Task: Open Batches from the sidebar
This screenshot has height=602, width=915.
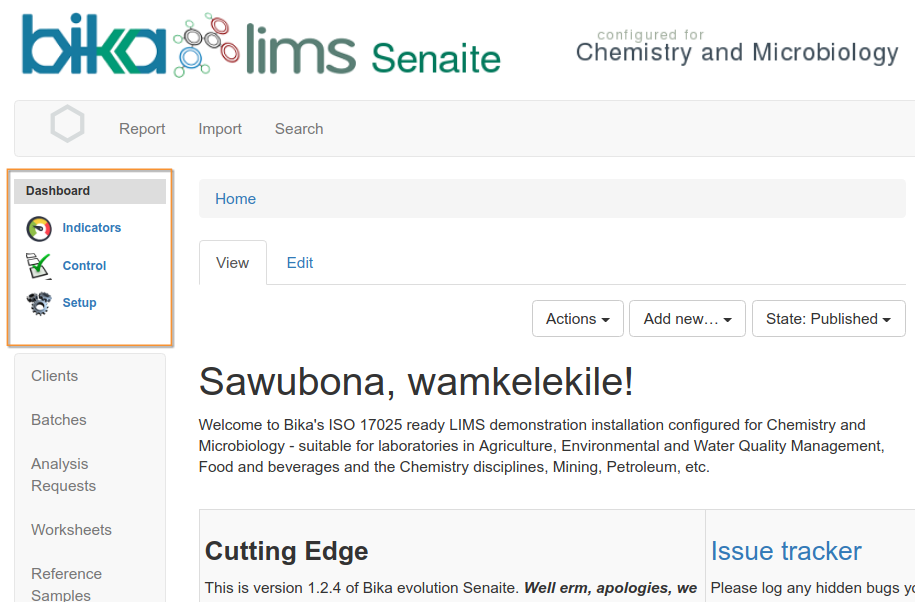Action: pos(59,420)
